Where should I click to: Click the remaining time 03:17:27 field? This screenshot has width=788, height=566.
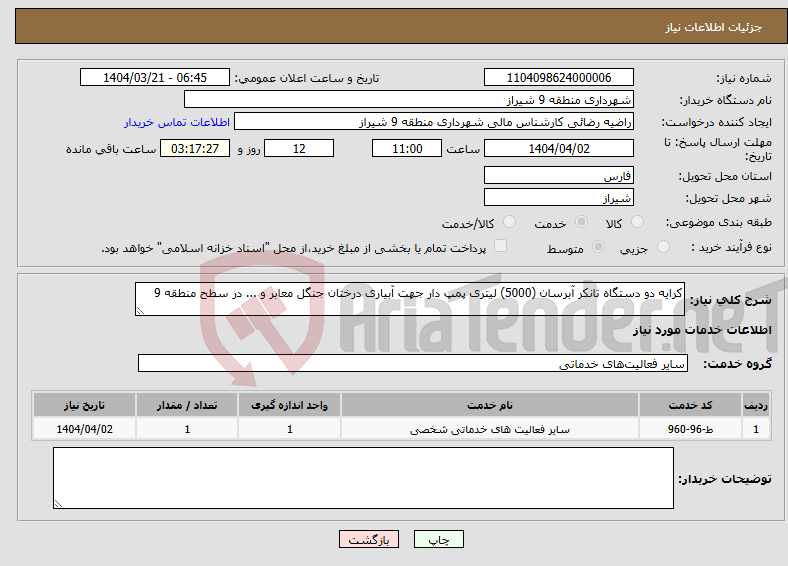[x=195, y=148]
